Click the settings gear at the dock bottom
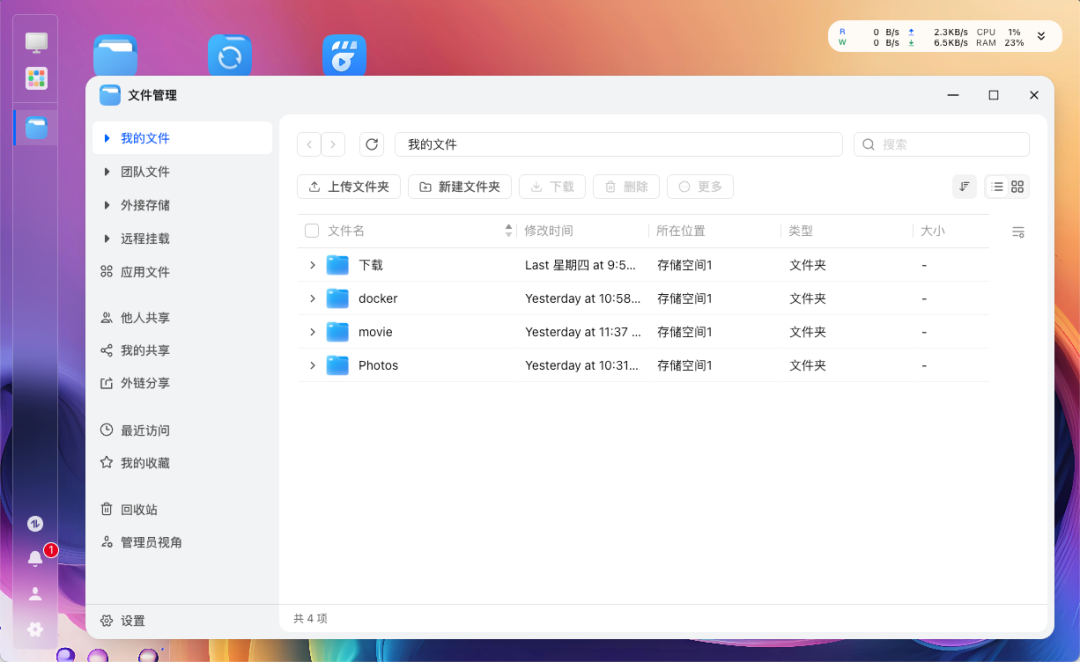Viewport: 1080px width, 662px height. pyautogui.click(x=36, y=629)
